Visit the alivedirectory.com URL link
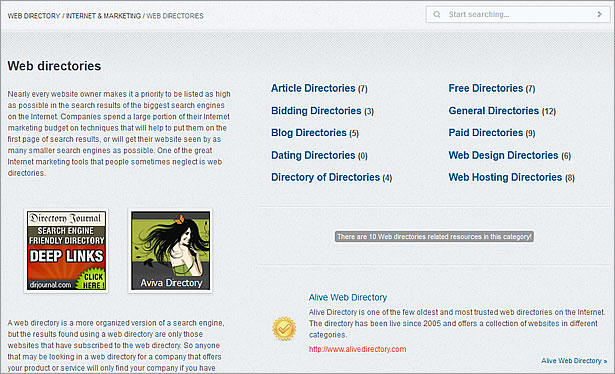The image size is (615, 374). click(x=357, y=349)
